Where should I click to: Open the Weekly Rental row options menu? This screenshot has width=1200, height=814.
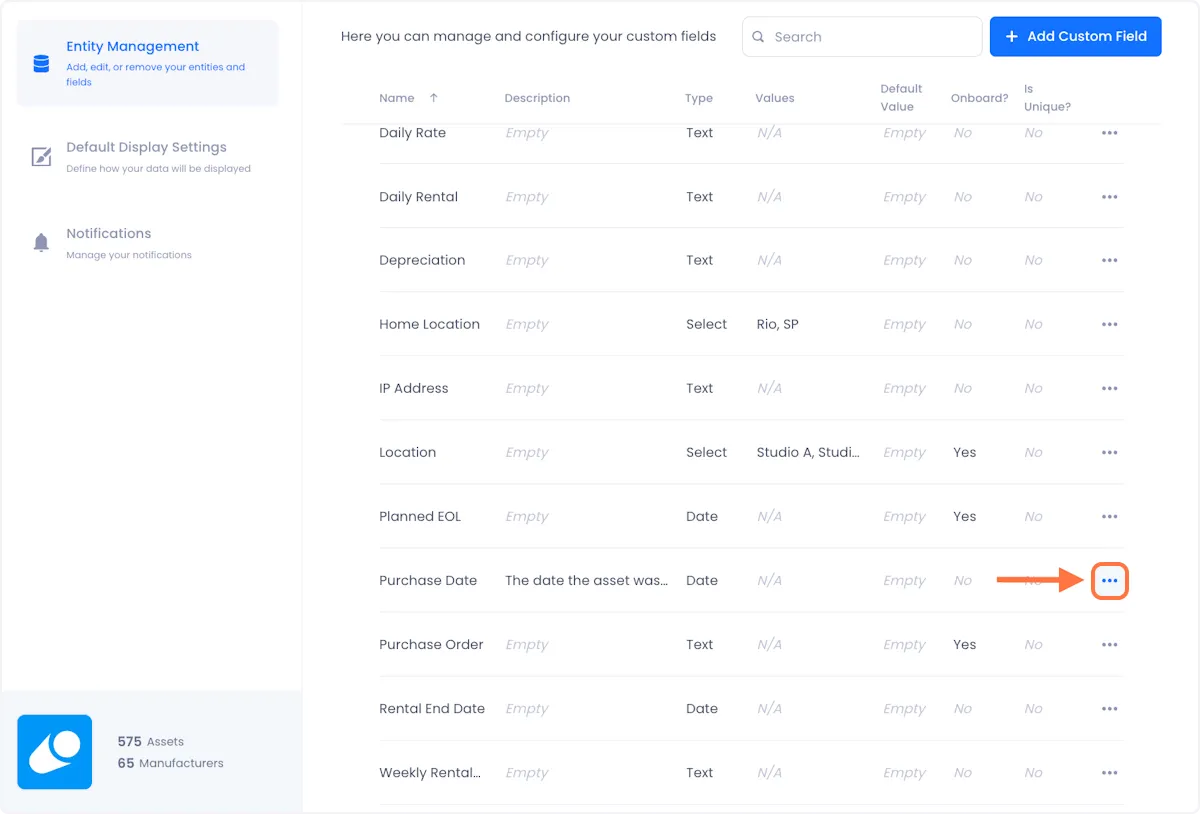[x=1109, y=773]
